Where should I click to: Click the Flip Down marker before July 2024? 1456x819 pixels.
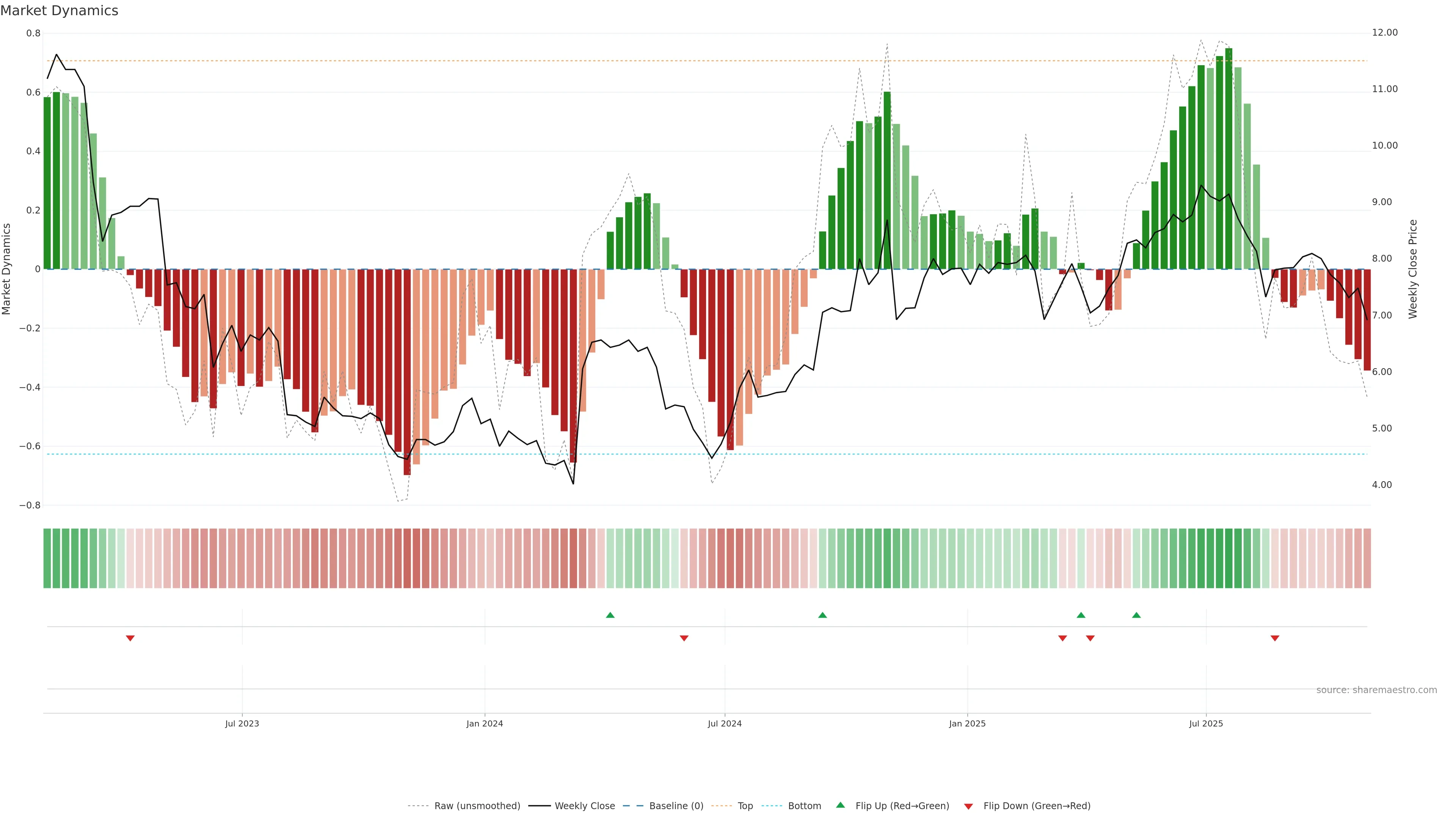tap(684, 638)
